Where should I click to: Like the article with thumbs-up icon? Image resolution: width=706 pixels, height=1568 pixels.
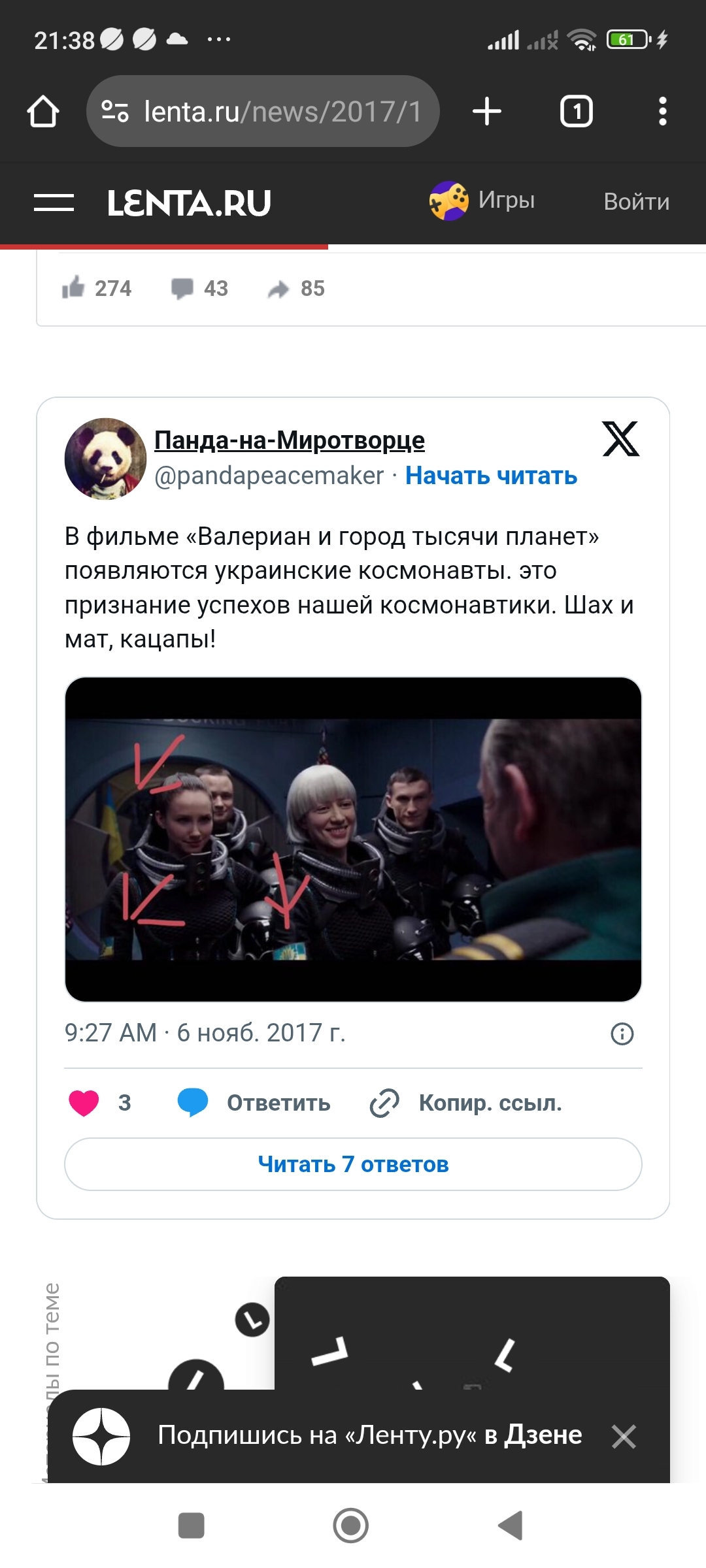click(73, 287)
